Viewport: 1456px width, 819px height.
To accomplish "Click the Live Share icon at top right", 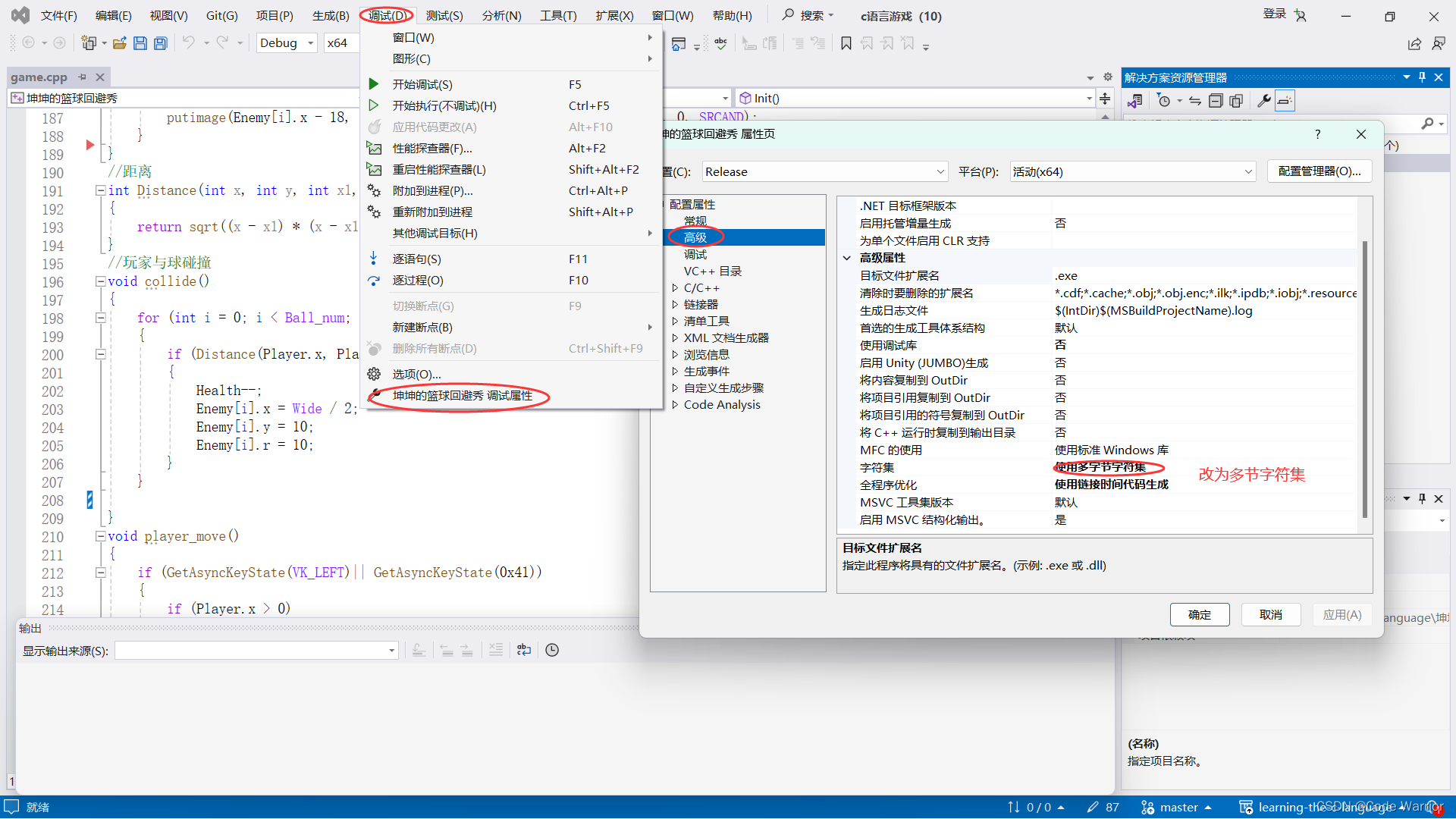I will pos(1414,43).
